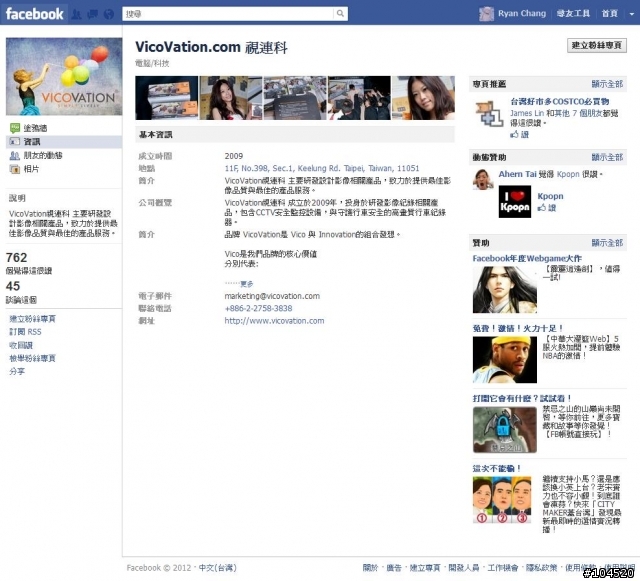This screenshot has height=581, width=640.
Task: Expand the description with 更多 link
Action: pos(247,284)
